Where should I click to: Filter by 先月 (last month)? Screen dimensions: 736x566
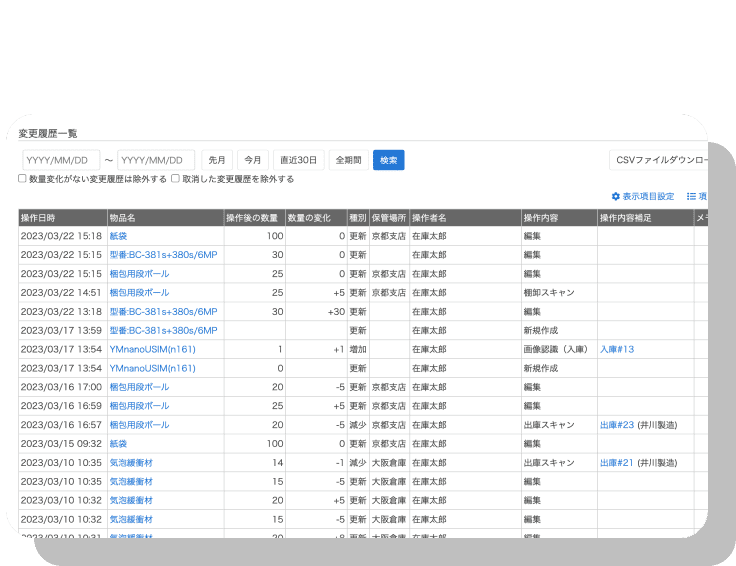217,160
